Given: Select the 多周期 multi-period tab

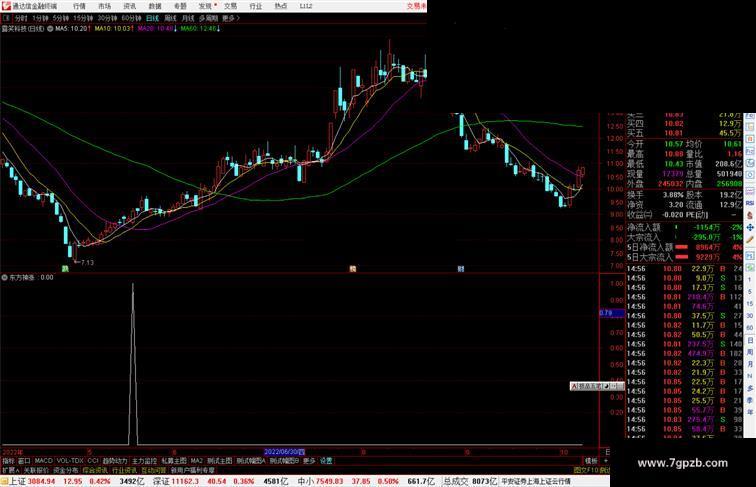Looking at the screenshot, I should pos(208,18).
